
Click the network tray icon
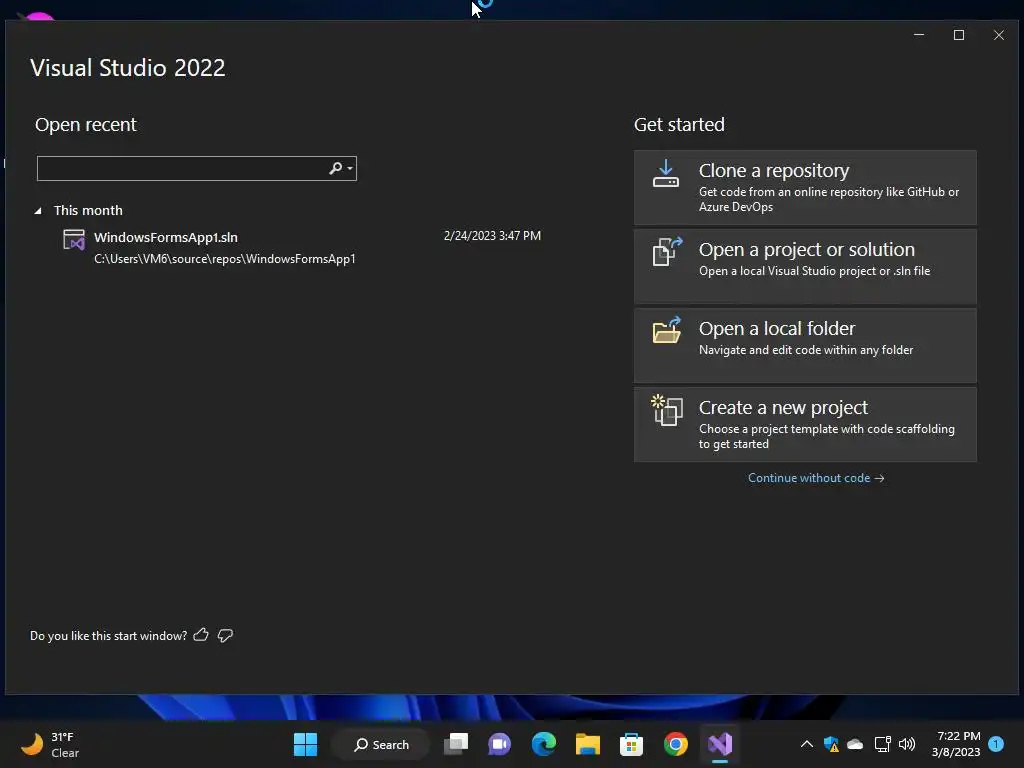pyautogui.click(x=882, y=744)
